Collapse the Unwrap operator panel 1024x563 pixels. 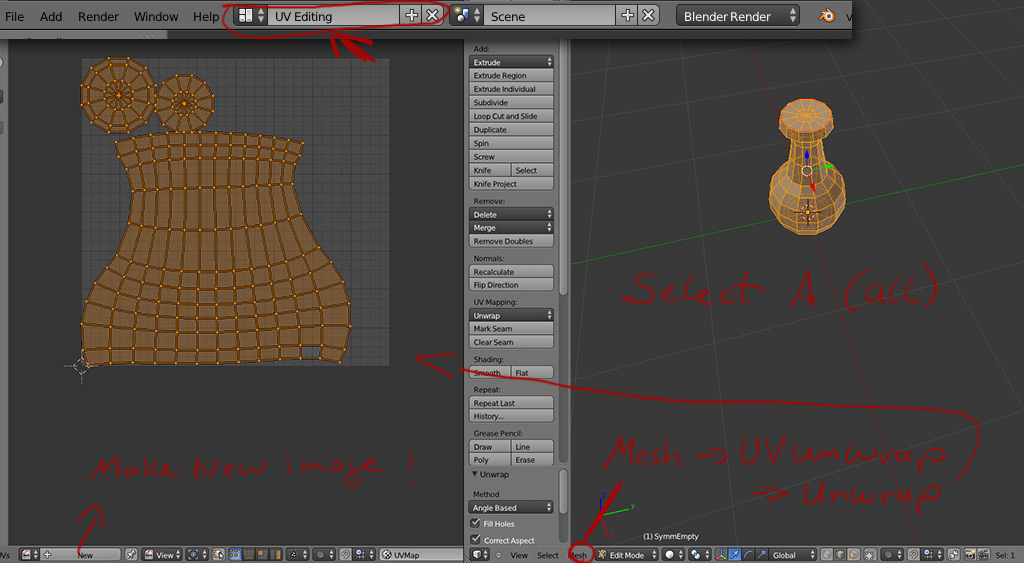(476, 474)
